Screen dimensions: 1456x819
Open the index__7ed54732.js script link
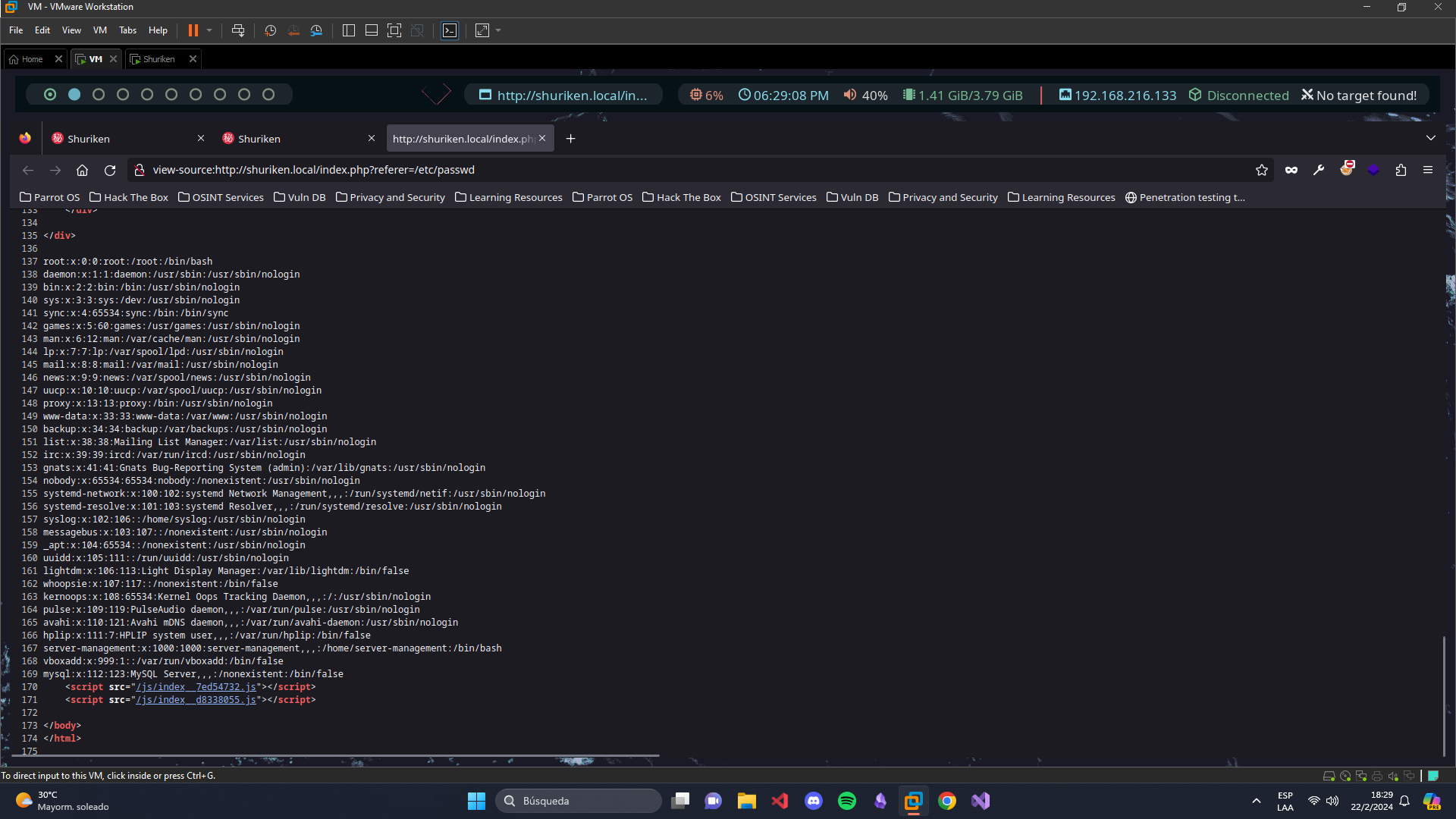point(196,687)
